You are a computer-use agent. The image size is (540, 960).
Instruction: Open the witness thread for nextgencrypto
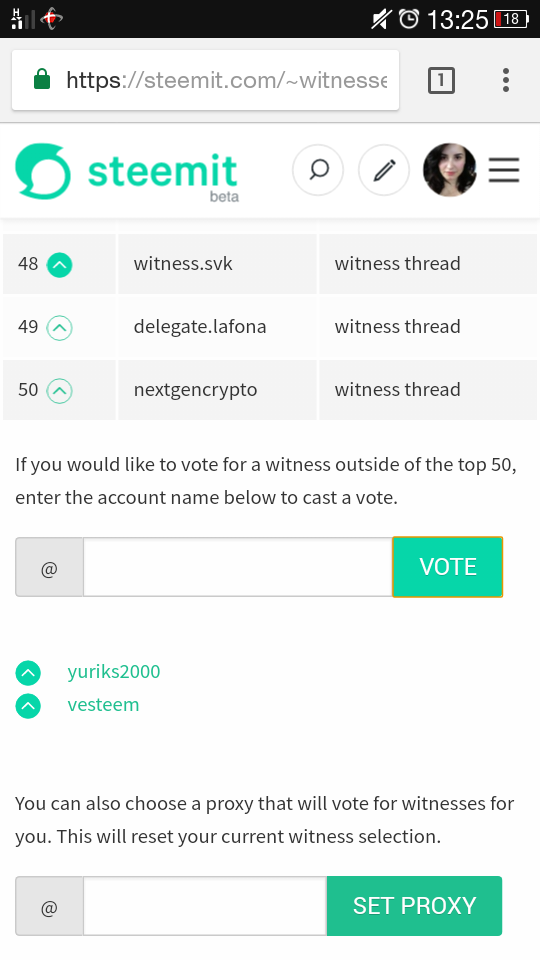point(397,389)
